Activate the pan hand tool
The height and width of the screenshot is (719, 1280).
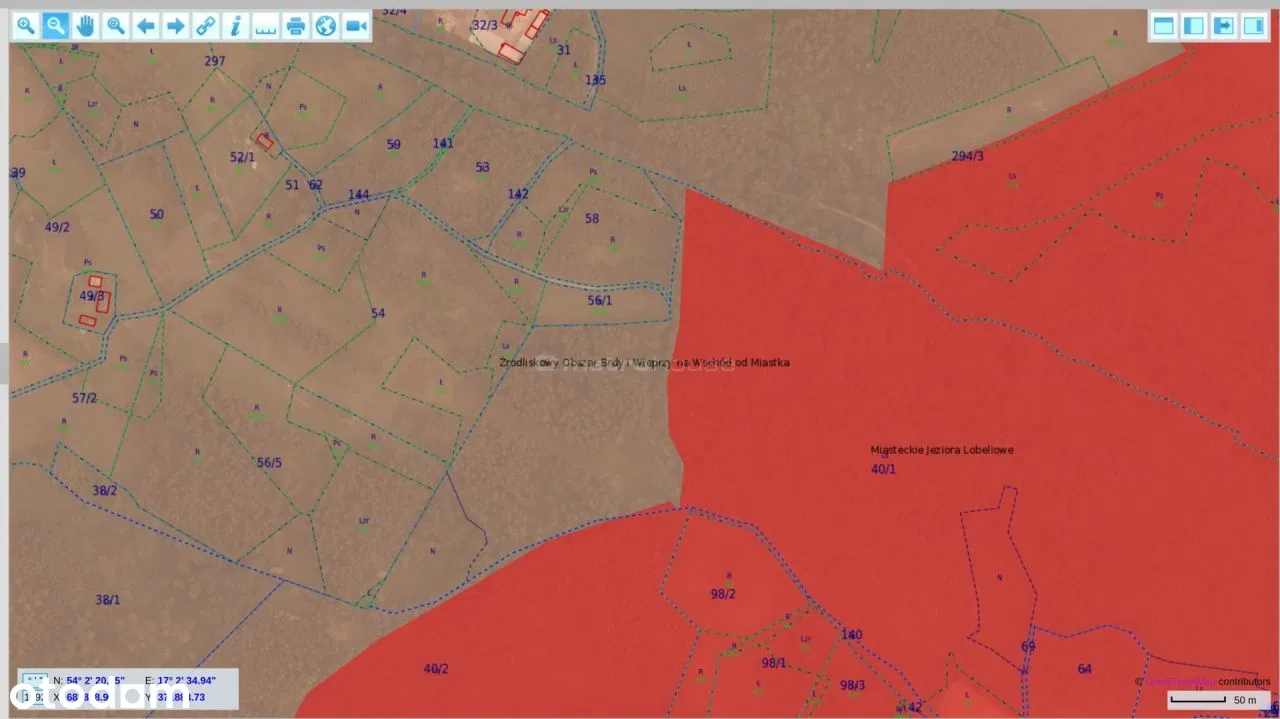point(86,26)
